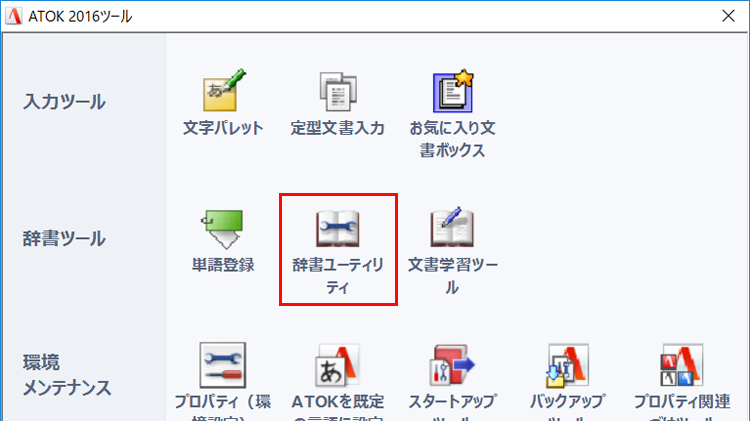750x421 pixels.
Task: Open the 文書学習ツール icon
Action: click(x=452, y=227)
